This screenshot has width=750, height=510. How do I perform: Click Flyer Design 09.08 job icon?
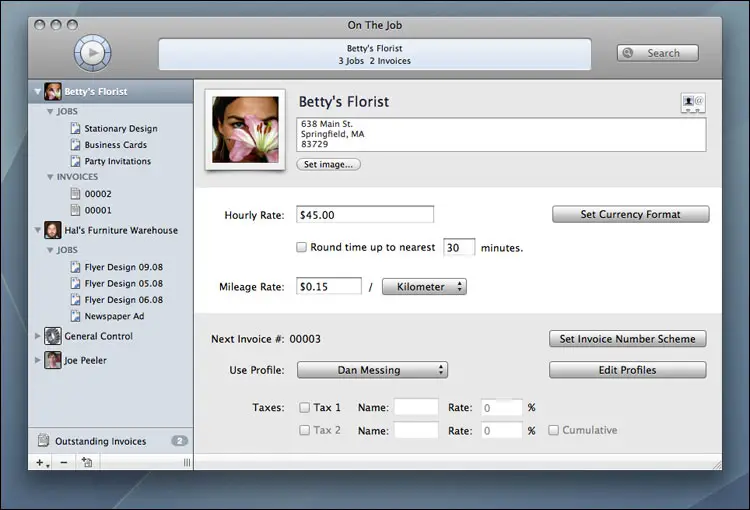(x=75, y=267)
